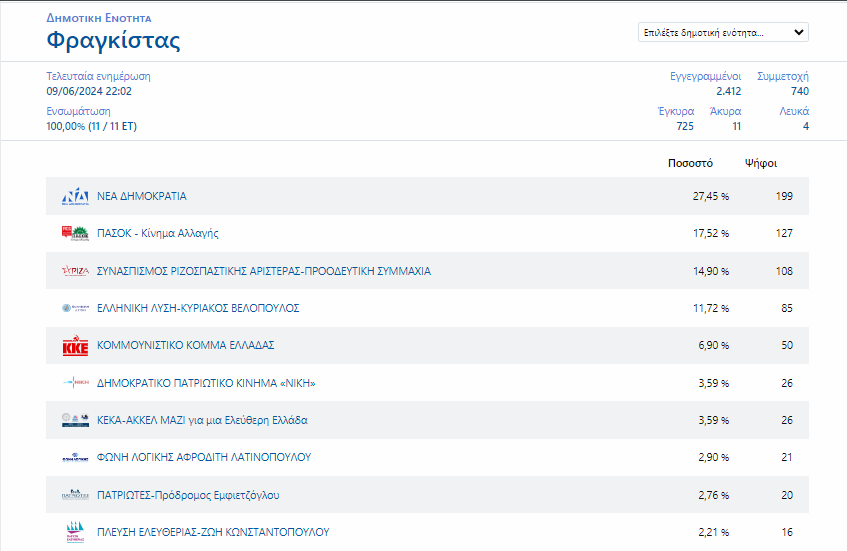Click the 21 votes value

[787, 457]
